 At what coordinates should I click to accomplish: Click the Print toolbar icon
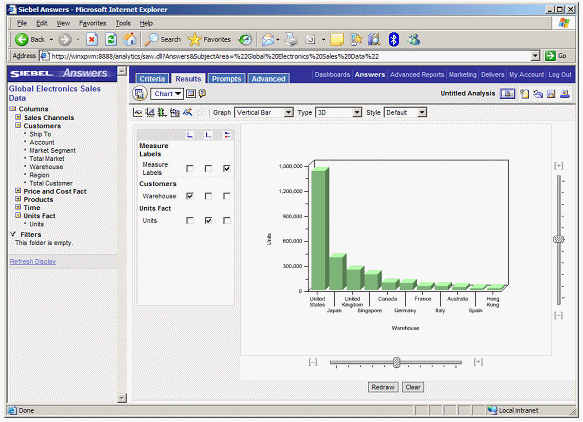point(291,39)
